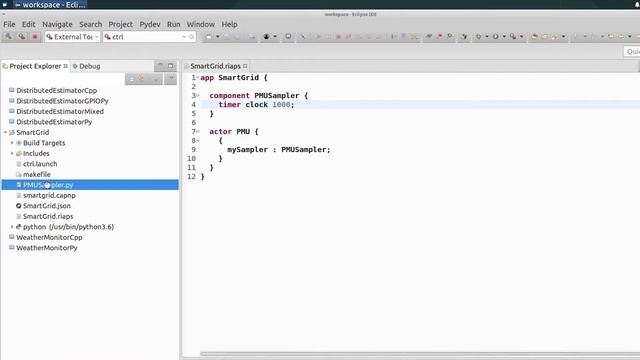Select the ctrl.launch file
This screenshot has width=640, height=360.
pos(40,164)
